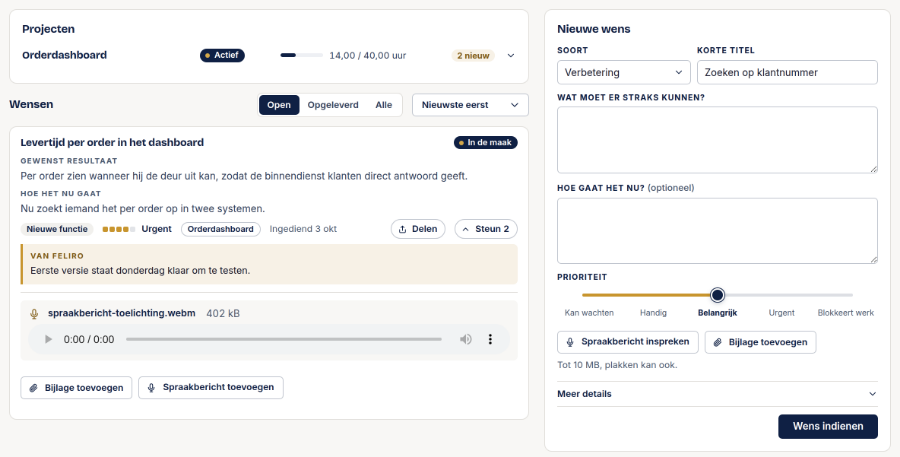Upvote with the Steun 2 button

[486, 228]
